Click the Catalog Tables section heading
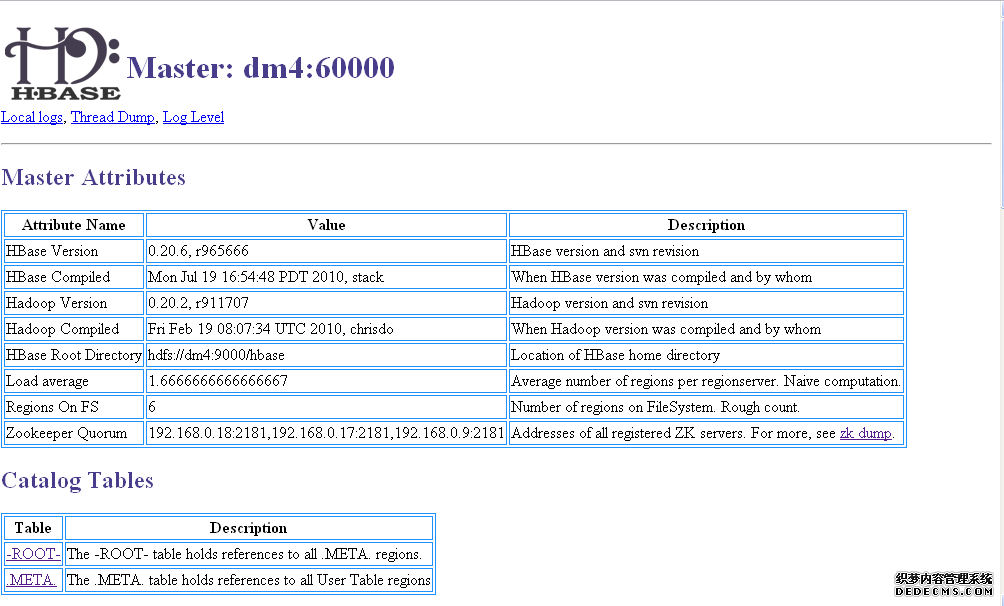1004x606 pixels. click(x=77, y=481)
